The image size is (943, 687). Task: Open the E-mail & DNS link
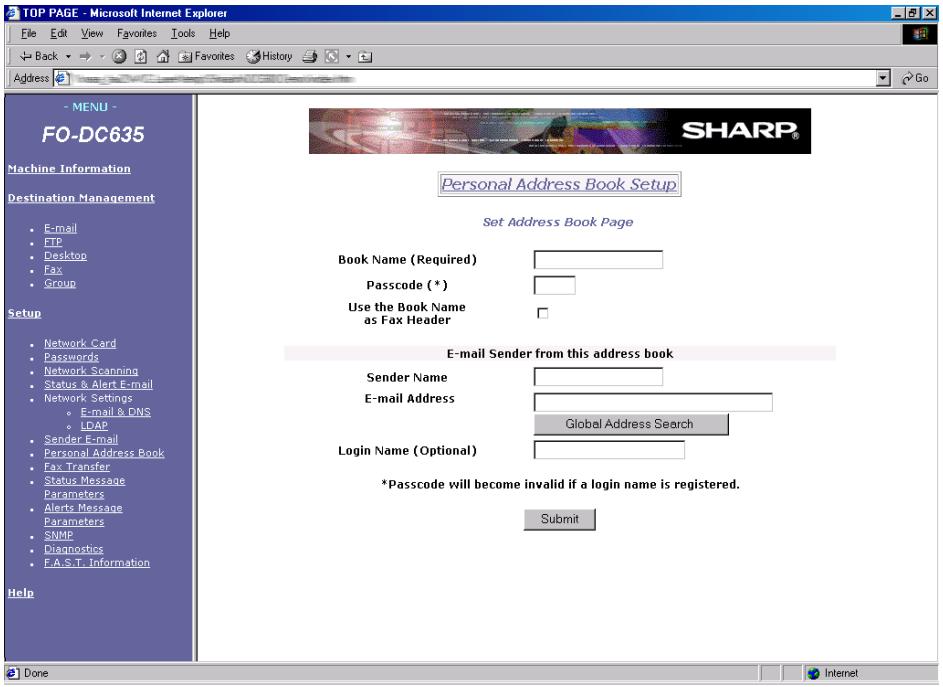click(115, 412)
